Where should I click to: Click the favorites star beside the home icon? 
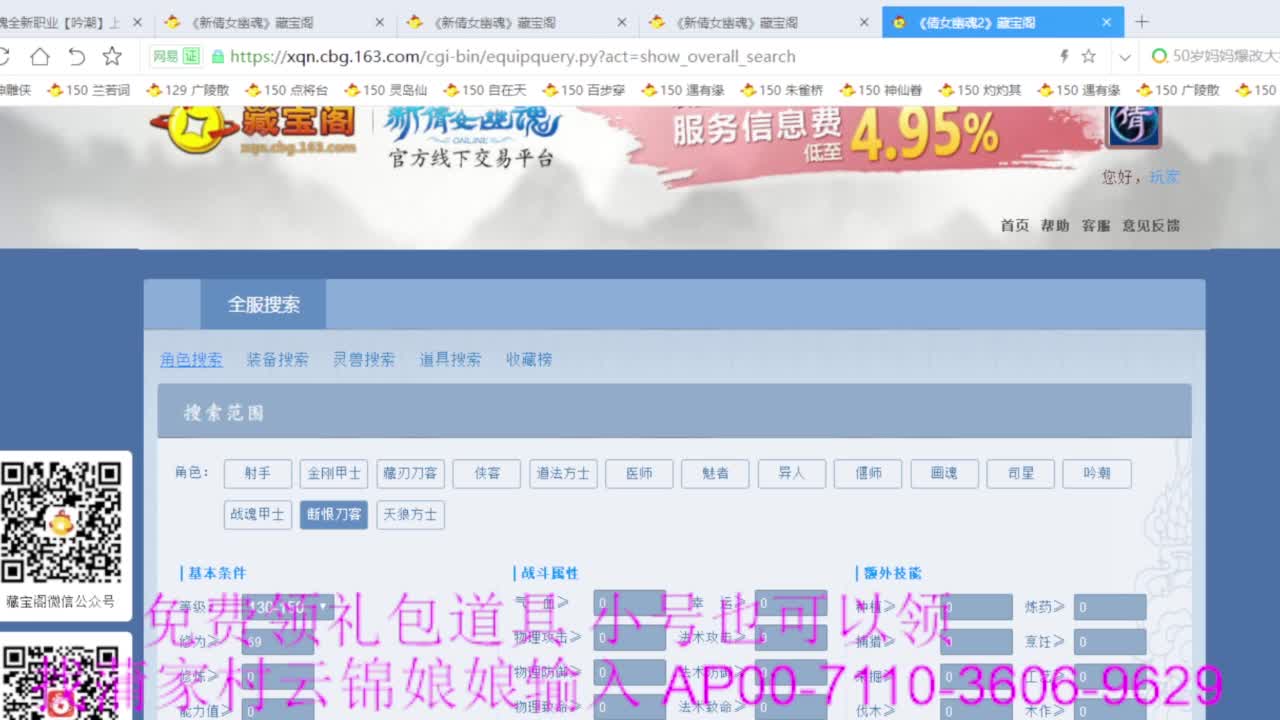click(x=112, y=56)
